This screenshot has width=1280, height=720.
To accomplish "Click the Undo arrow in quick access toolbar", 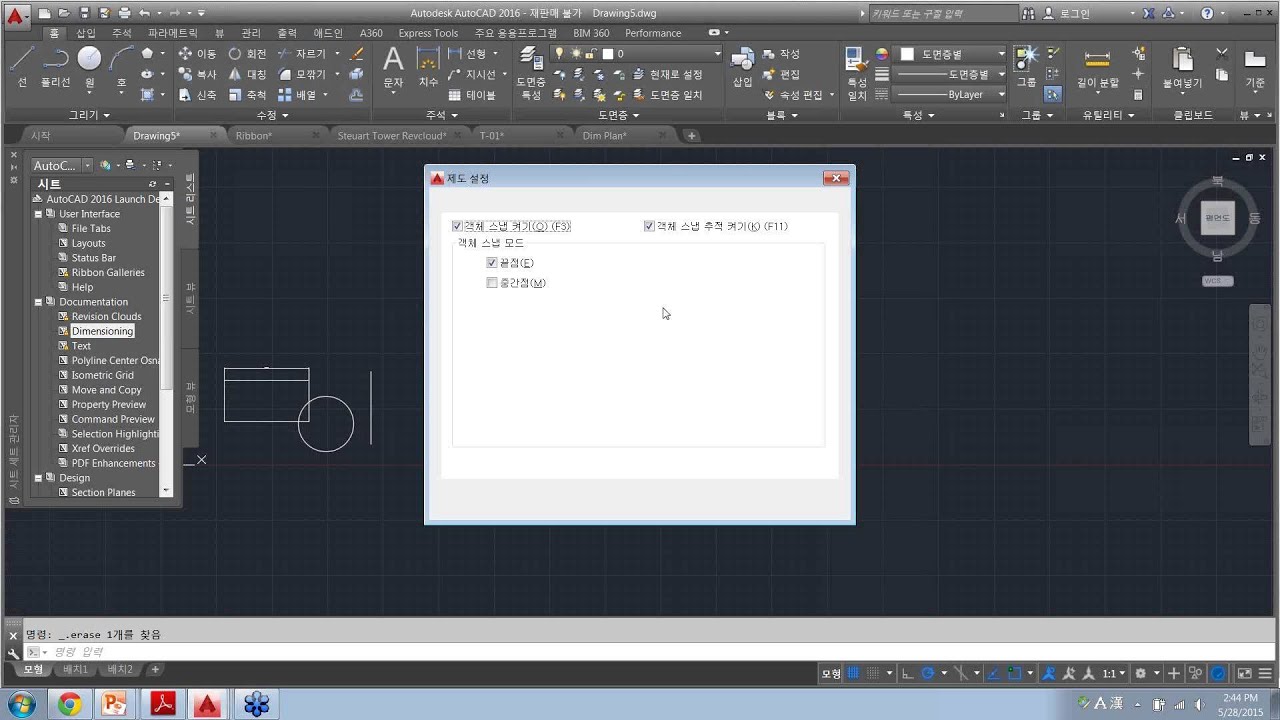I will click(x=144, y=13).
